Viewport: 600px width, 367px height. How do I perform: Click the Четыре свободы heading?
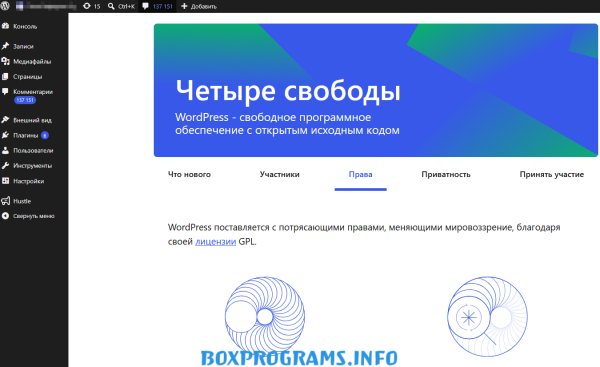point(288,91)
